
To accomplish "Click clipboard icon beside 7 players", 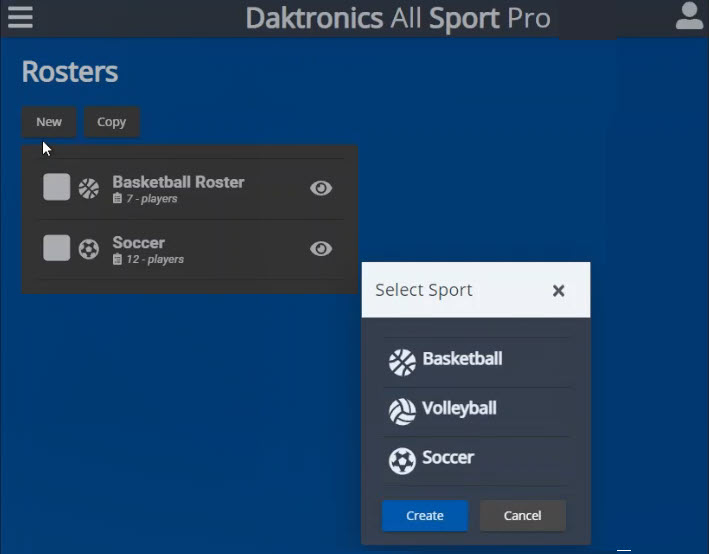I will click(117, 199).
